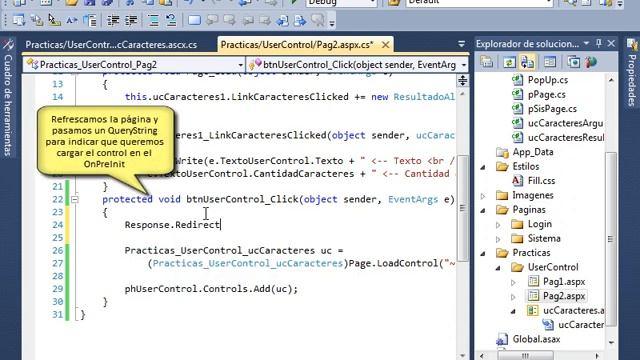Go to previous bookmark
The width and height of the screenshot is (640, 360).
(212, 20)
